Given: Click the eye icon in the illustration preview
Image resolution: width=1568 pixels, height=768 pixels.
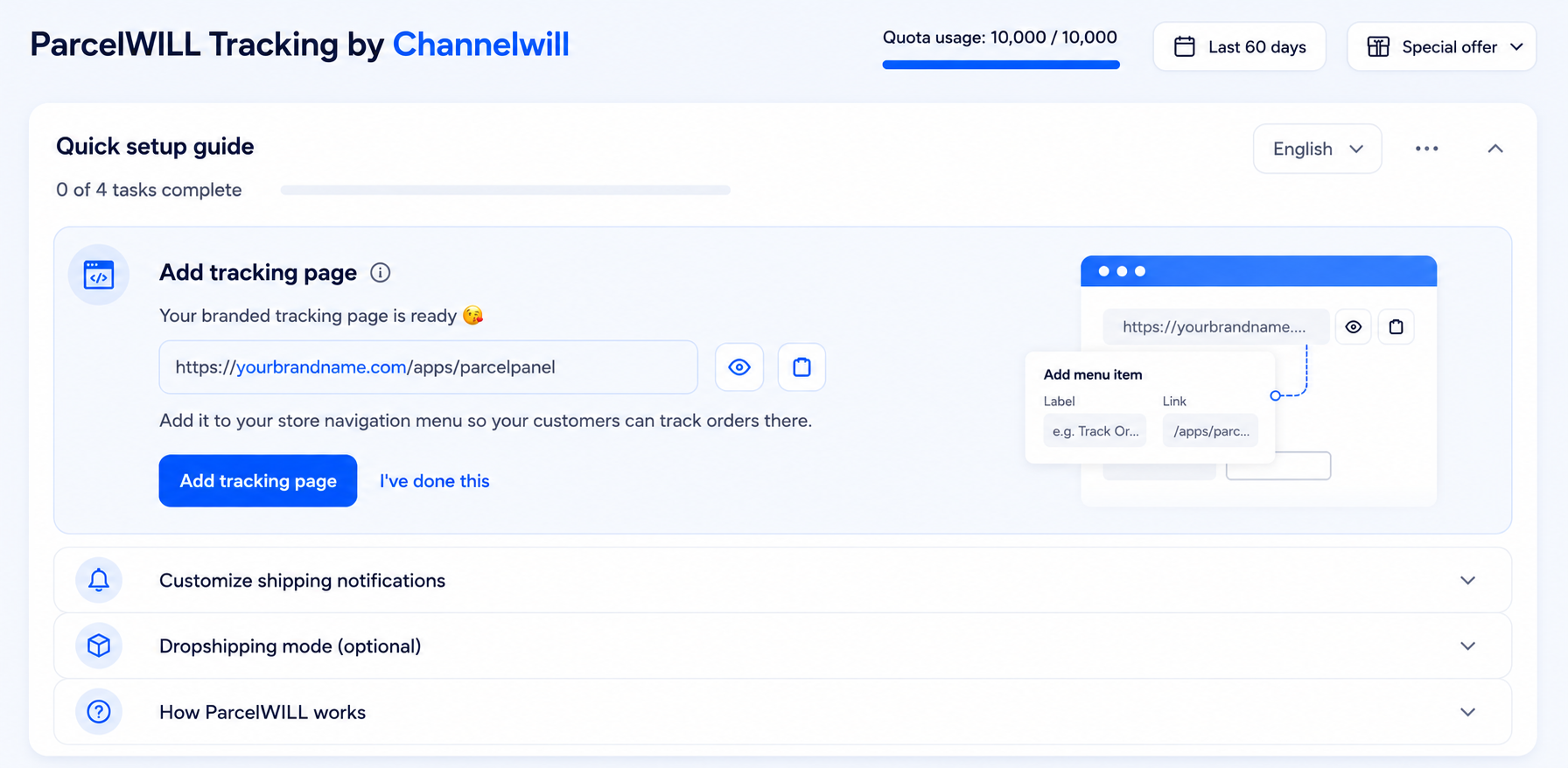Looking at the screenshot, I should pos(1354,327).
